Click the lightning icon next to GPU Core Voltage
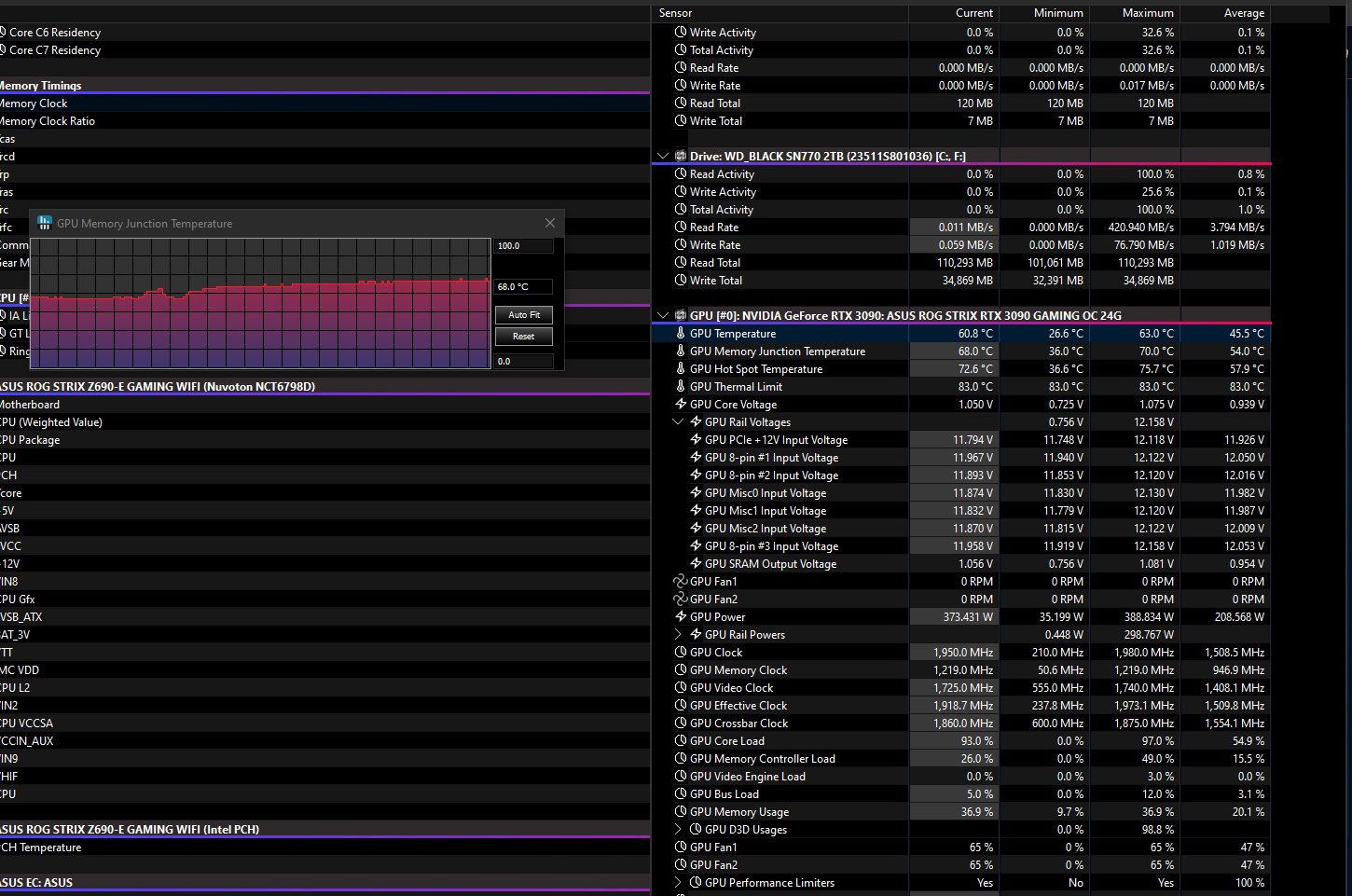The width and height of the screenshot is (1352, 896). coord(681,405)
